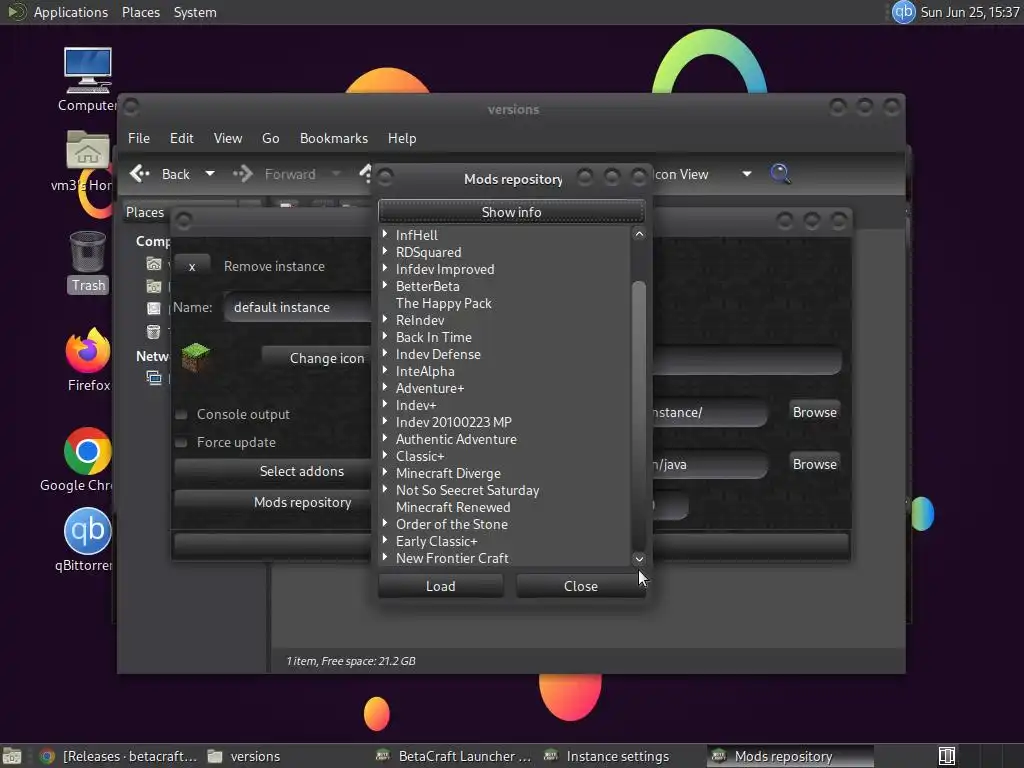Click the Applications menu logo icon
Screen dimensions: 1024x768
[x=16, y=12]
